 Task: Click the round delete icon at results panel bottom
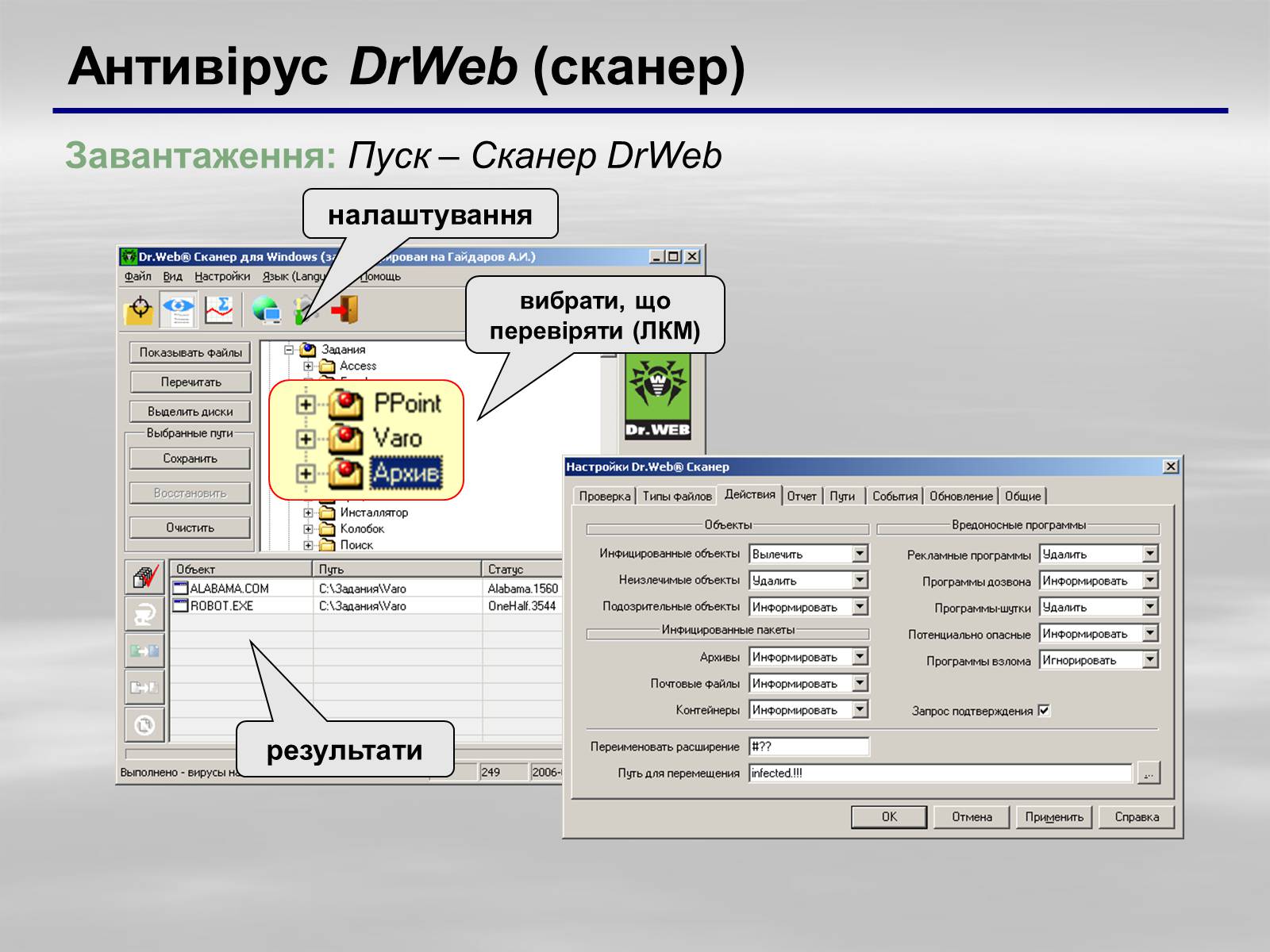point(145,724)
